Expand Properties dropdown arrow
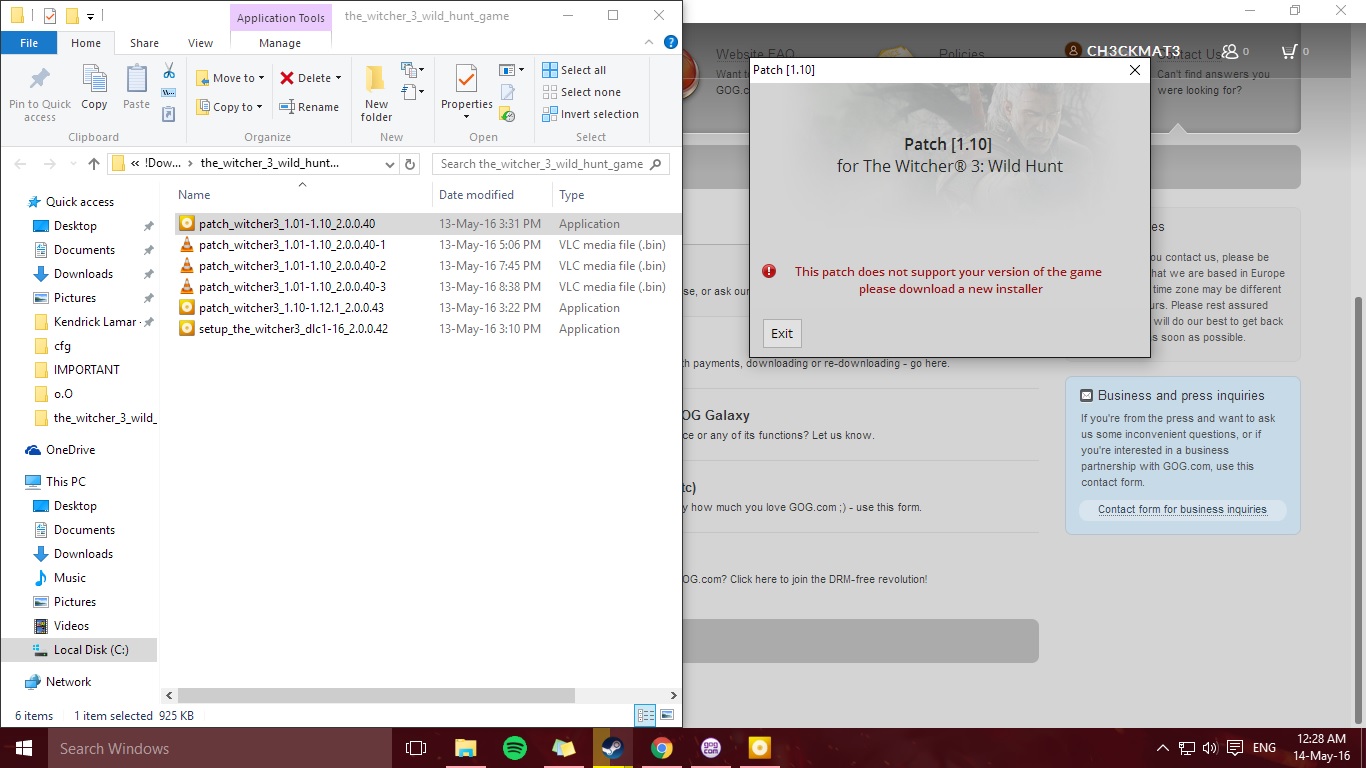1366x768 pixels. (x=466, y=117)
